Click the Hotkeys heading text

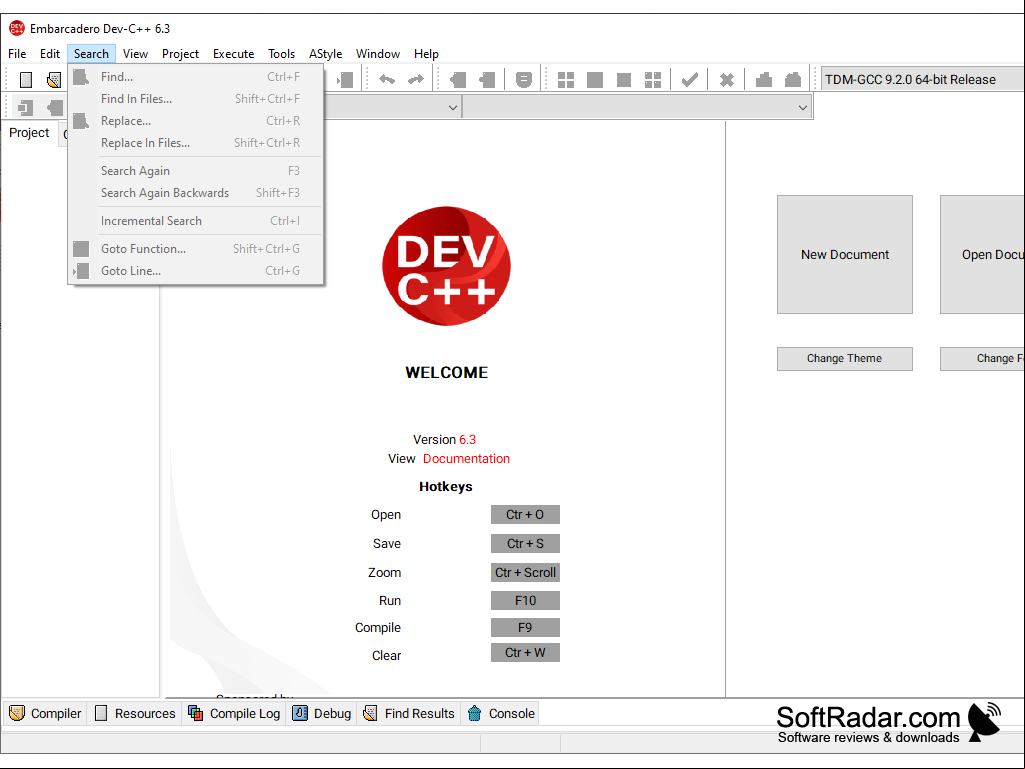446,487
